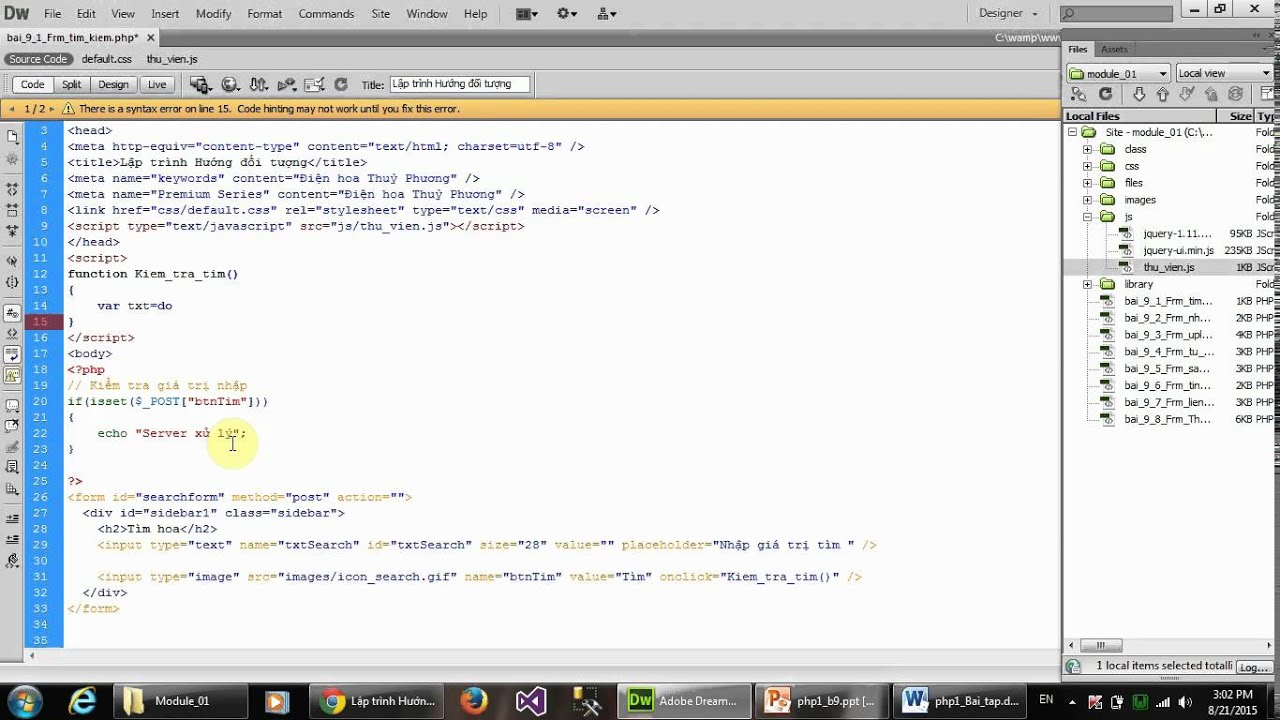Screen dimensions: 1280x720
Task: Open the Insert menu
Action: (165, 14)
